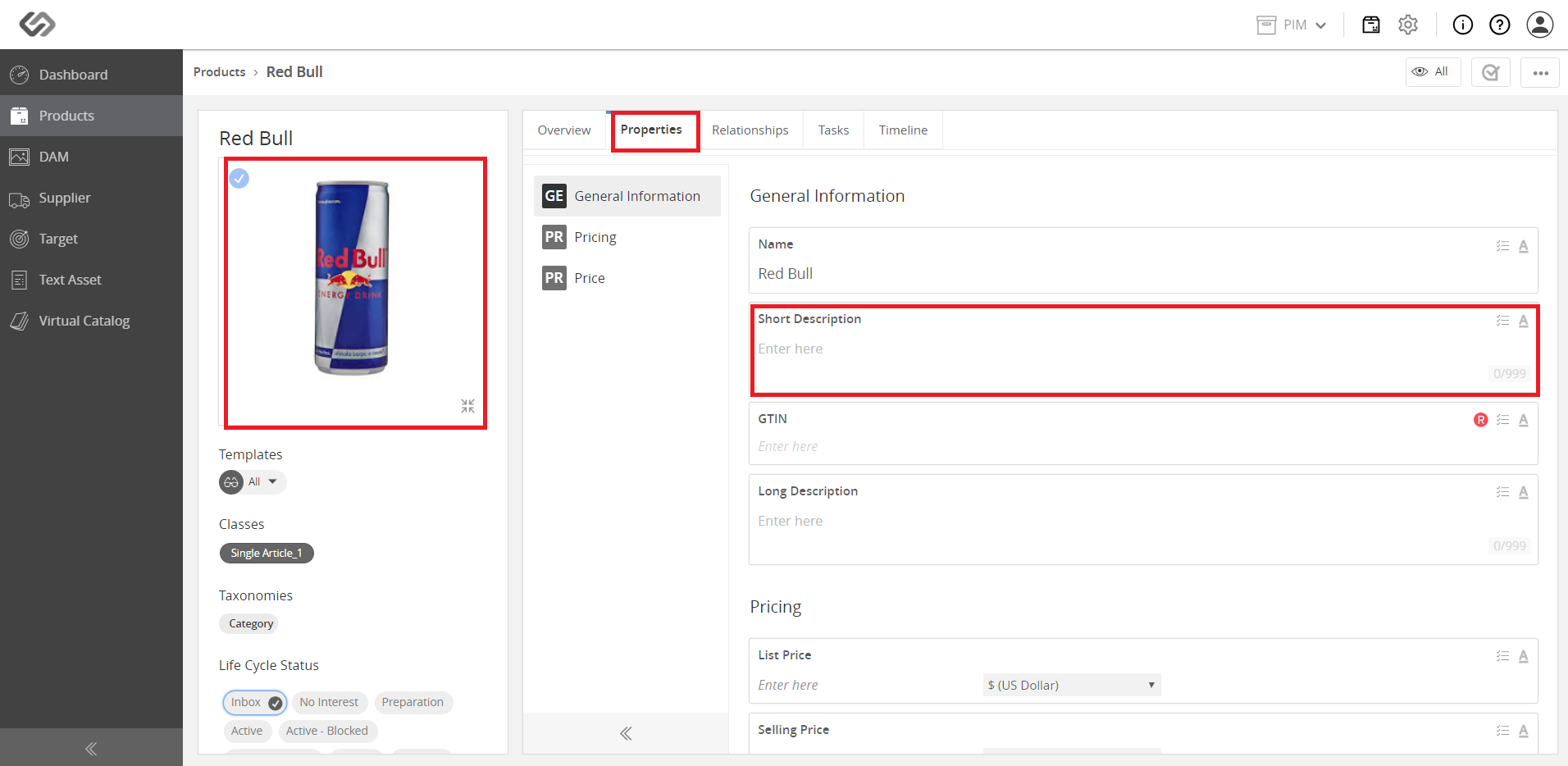This screenshot has height=766, width=1568.
Task: Select the Pricing section in the list
Action: (627, 237)
